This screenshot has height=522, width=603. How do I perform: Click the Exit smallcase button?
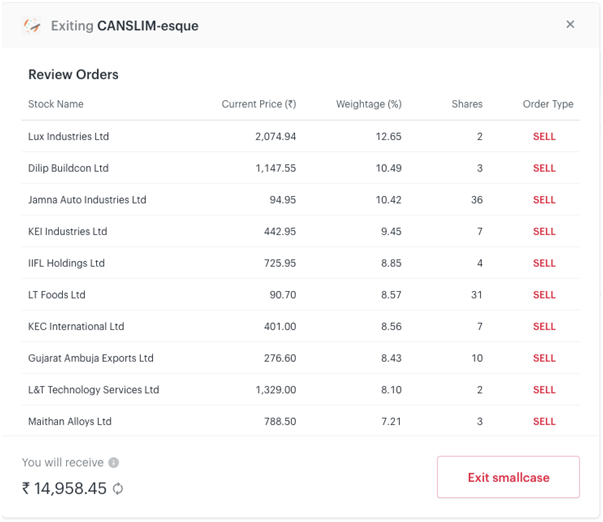(508, 477)
